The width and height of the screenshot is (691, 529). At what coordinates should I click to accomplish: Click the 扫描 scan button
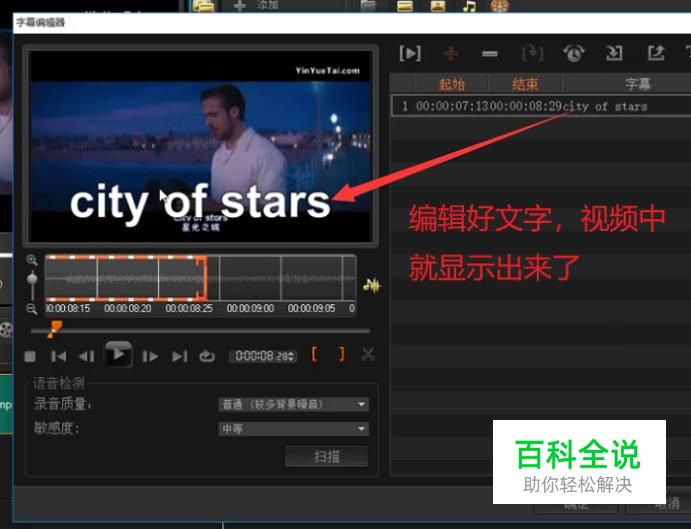(326, 456)
